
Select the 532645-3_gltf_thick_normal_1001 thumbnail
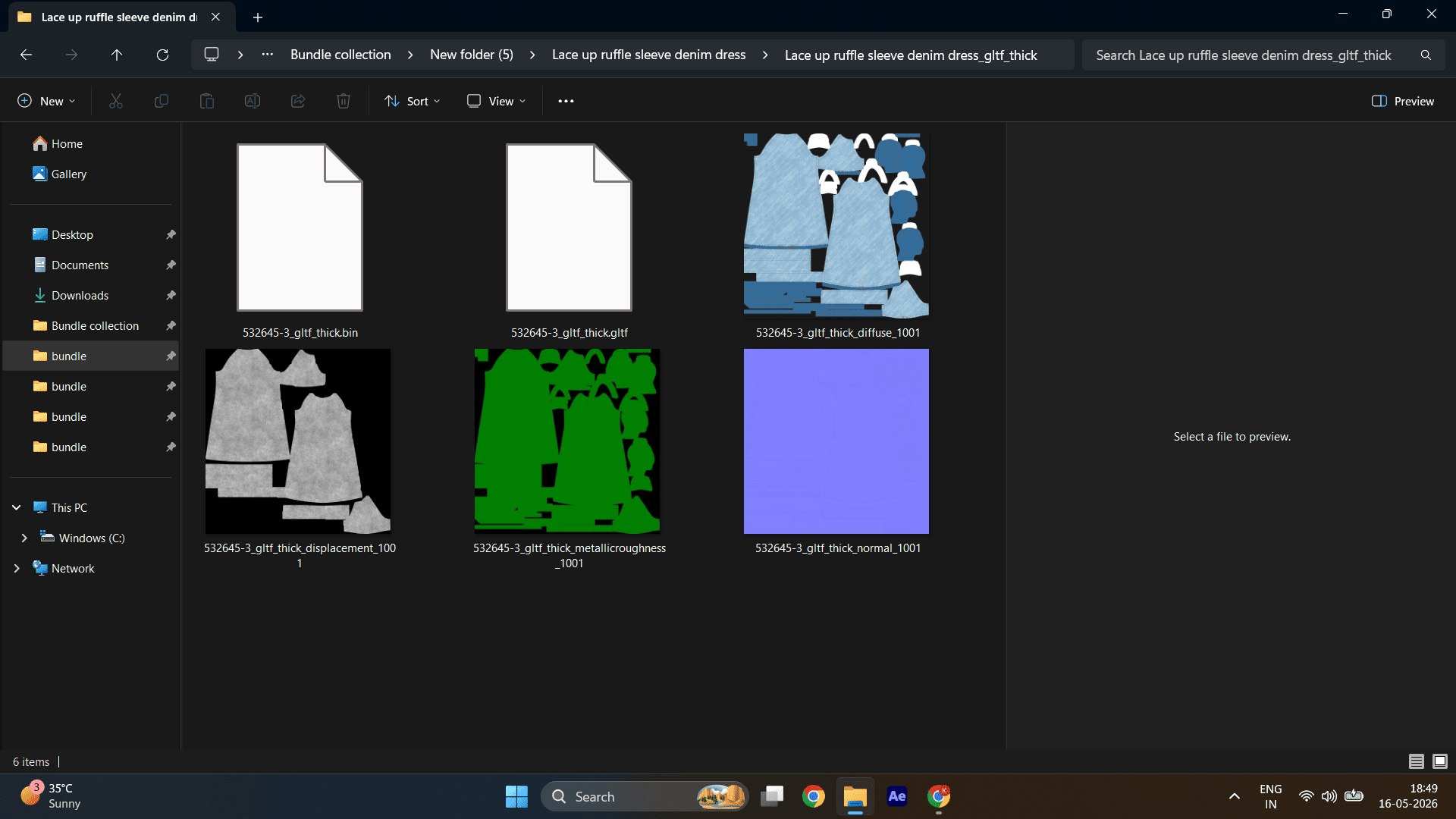coord(836,441)
